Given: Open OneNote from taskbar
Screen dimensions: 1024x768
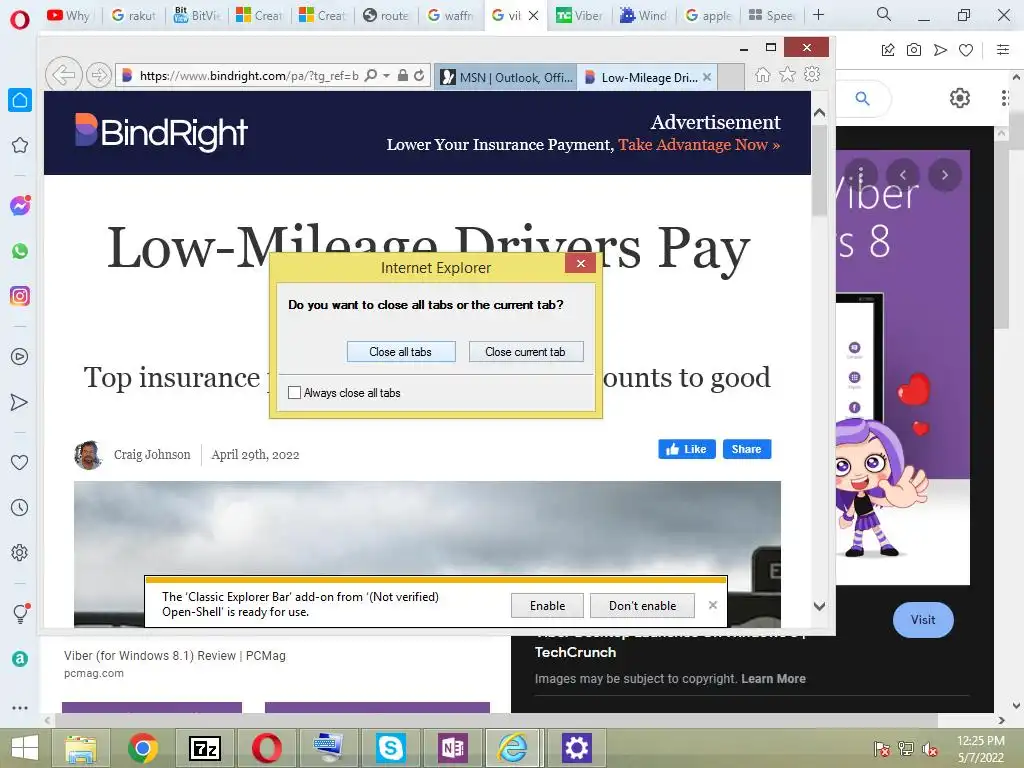Looking at the screenshot, I should point(453,748).
